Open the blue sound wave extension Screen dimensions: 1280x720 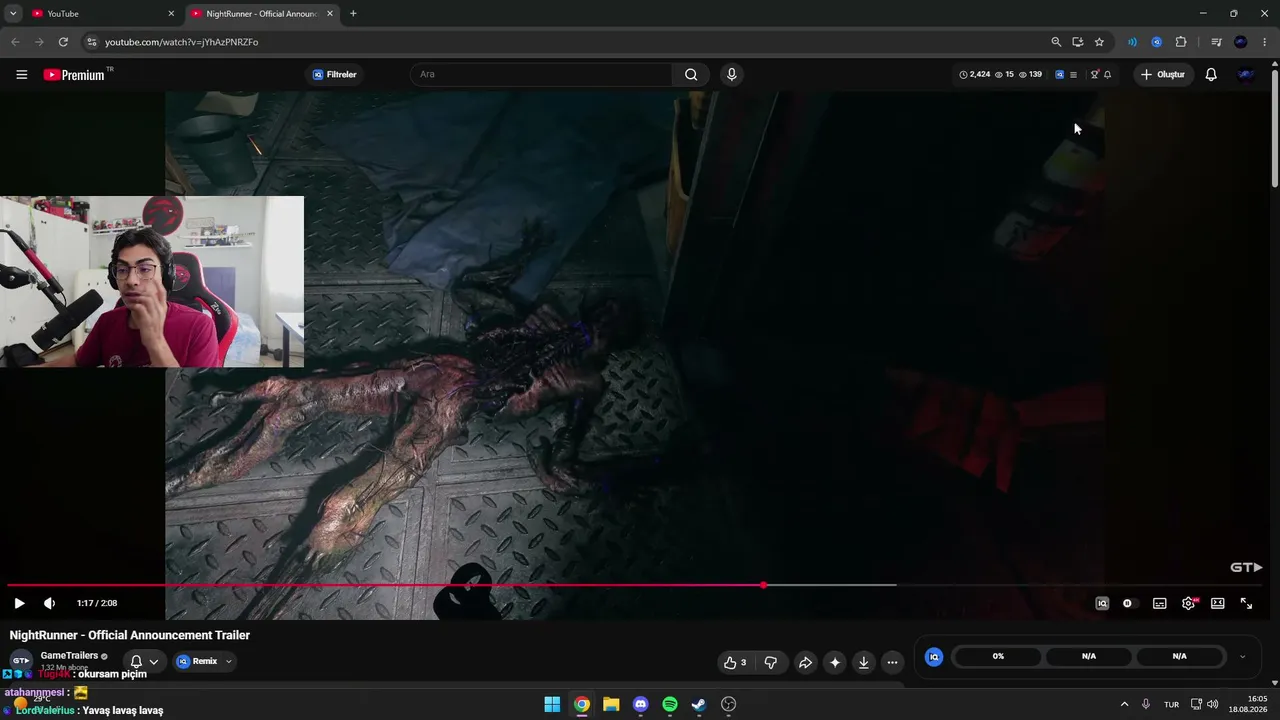1132,42
